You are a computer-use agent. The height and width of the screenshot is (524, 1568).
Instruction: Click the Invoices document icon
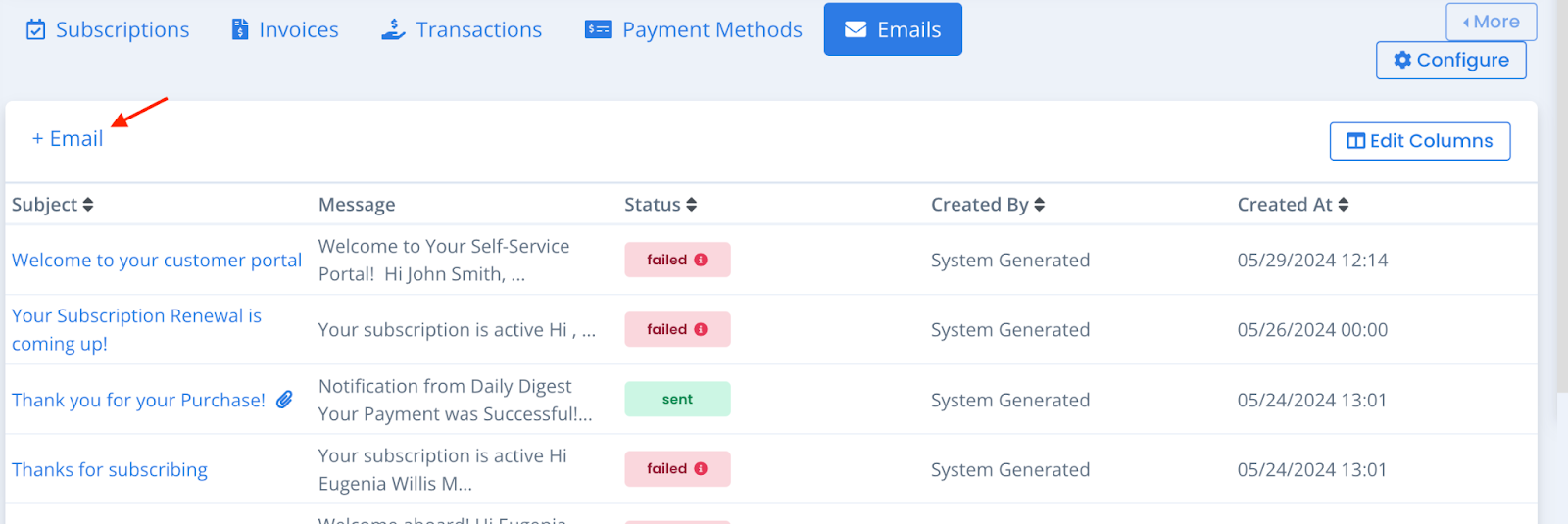[x=240, y=29]
